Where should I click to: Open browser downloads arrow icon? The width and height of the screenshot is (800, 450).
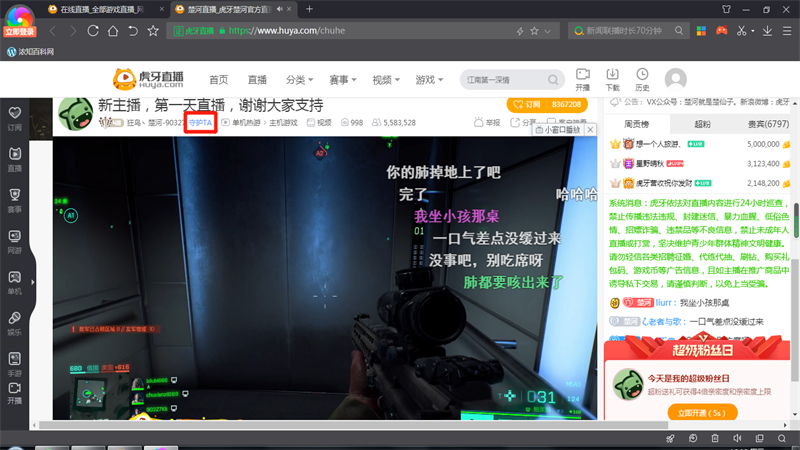(767, 31)
